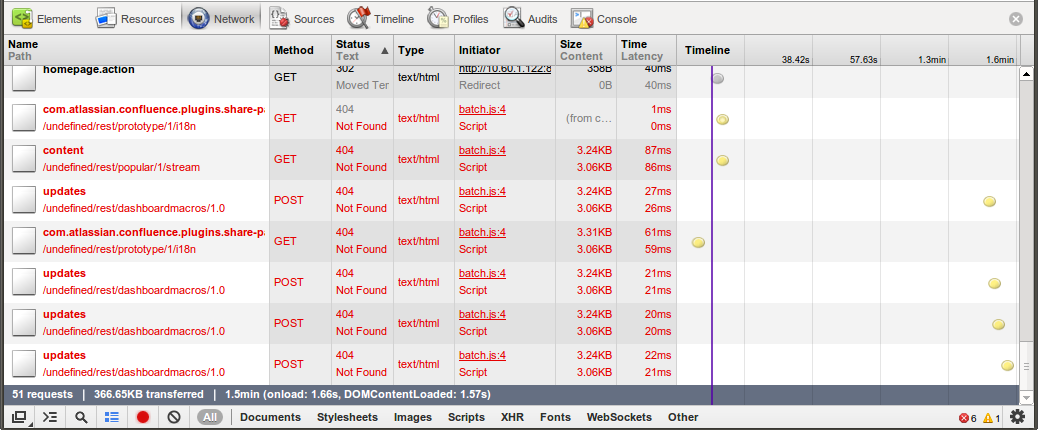Image resolution: width=1038 pixels, height=430 pixels.
Task: Open the Console panel
Action: [x=604, y=19]
